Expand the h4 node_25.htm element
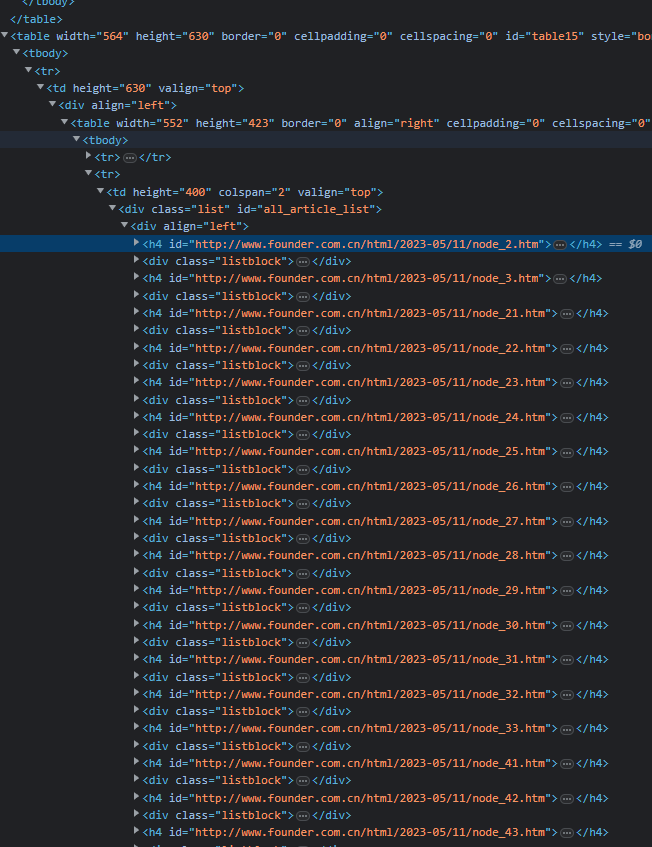The height and width of the screenshot is (847, 652). click(x=137, y=451)
